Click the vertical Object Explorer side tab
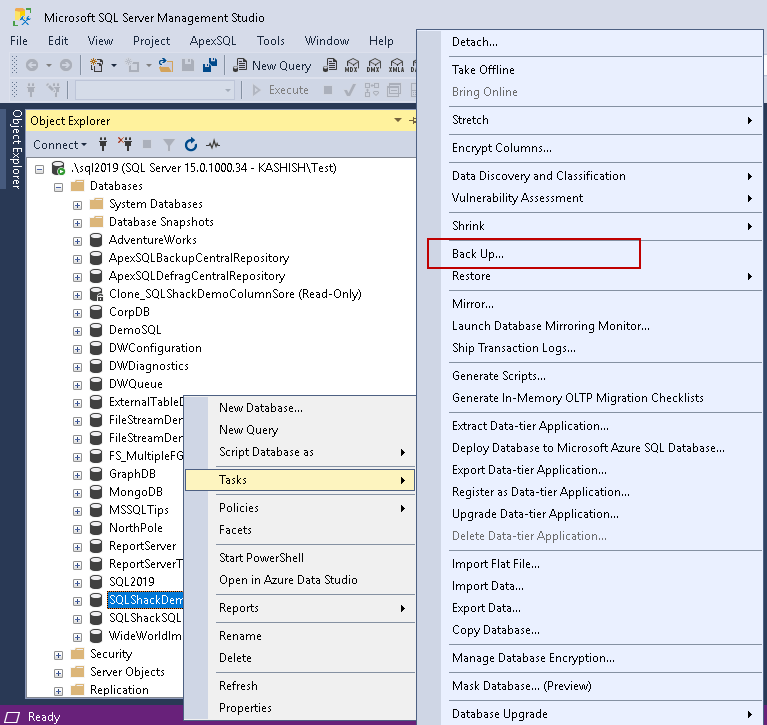The height and width of the screenshot is (725, 767). click(16, 149)
